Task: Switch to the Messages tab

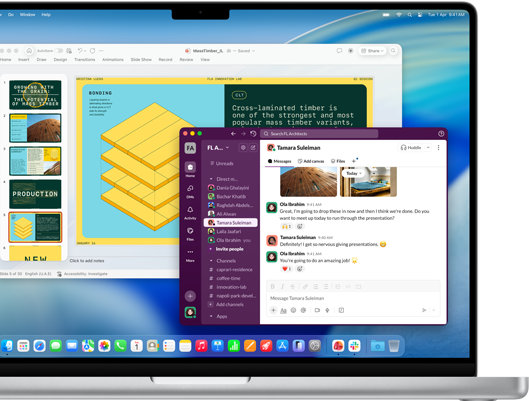Action: tap(279, 161)
